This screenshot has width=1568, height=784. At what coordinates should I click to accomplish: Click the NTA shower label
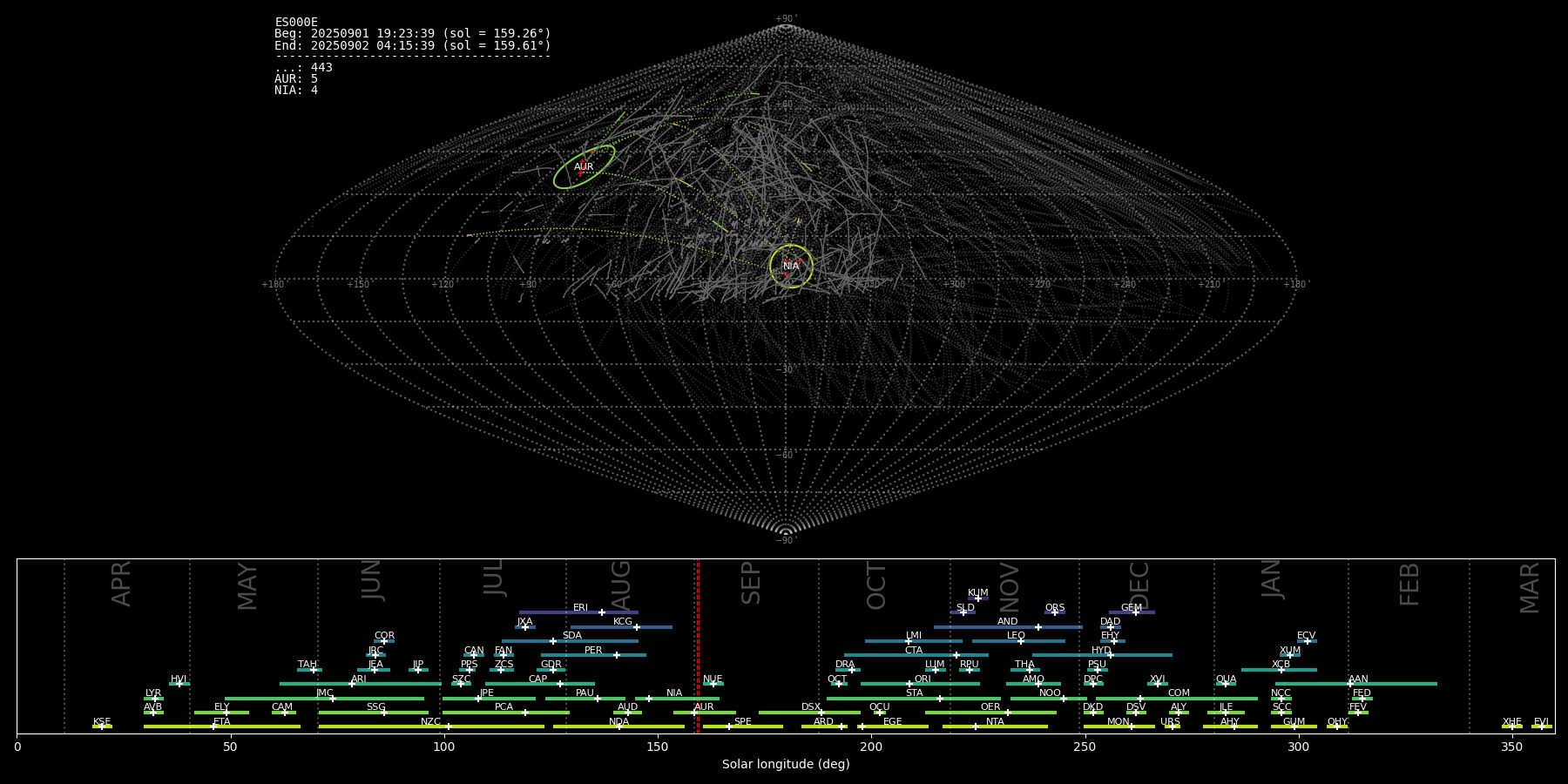coord(995,722)
